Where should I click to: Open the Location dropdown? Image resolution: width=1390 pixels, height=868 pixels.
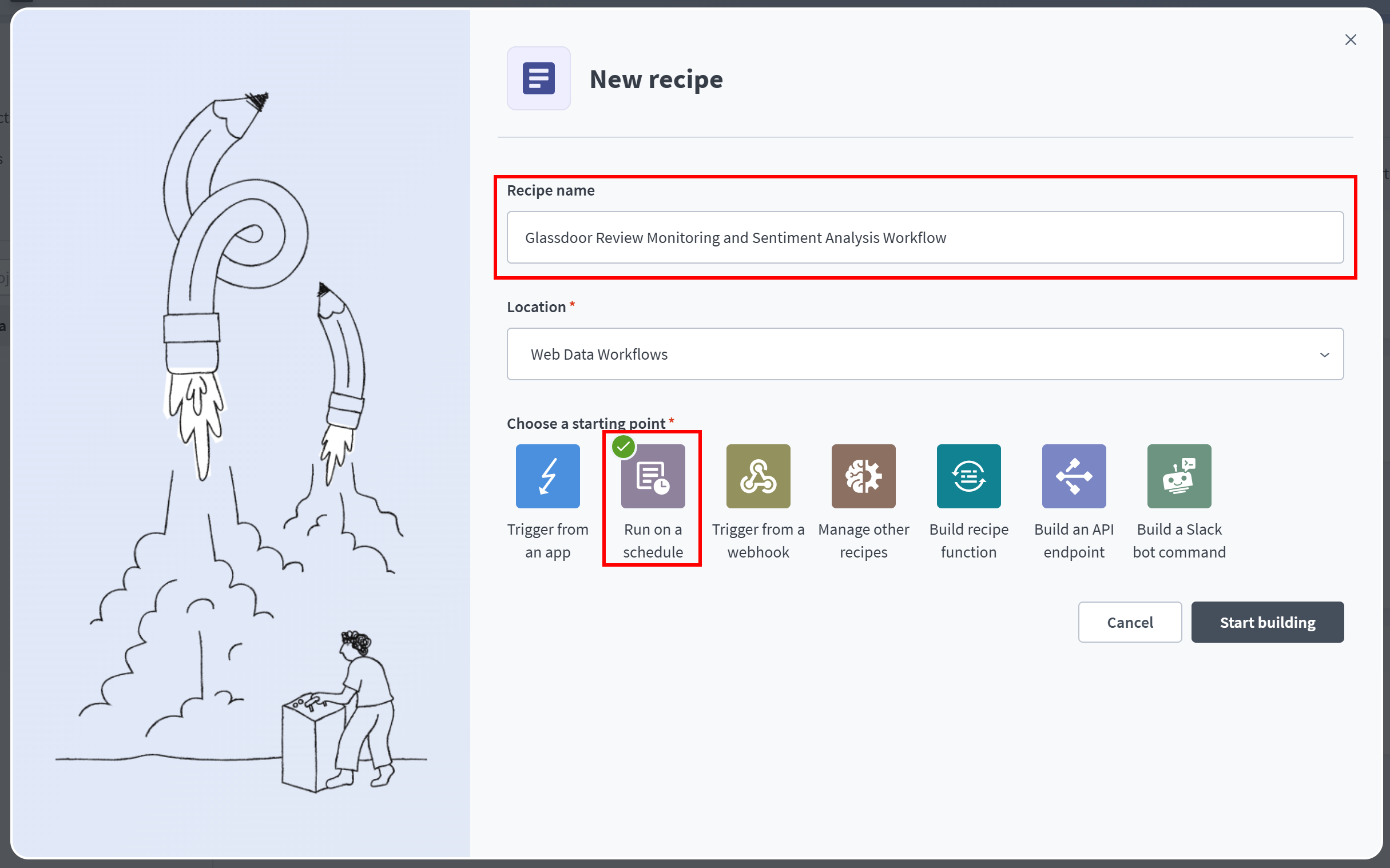[925, 353]
